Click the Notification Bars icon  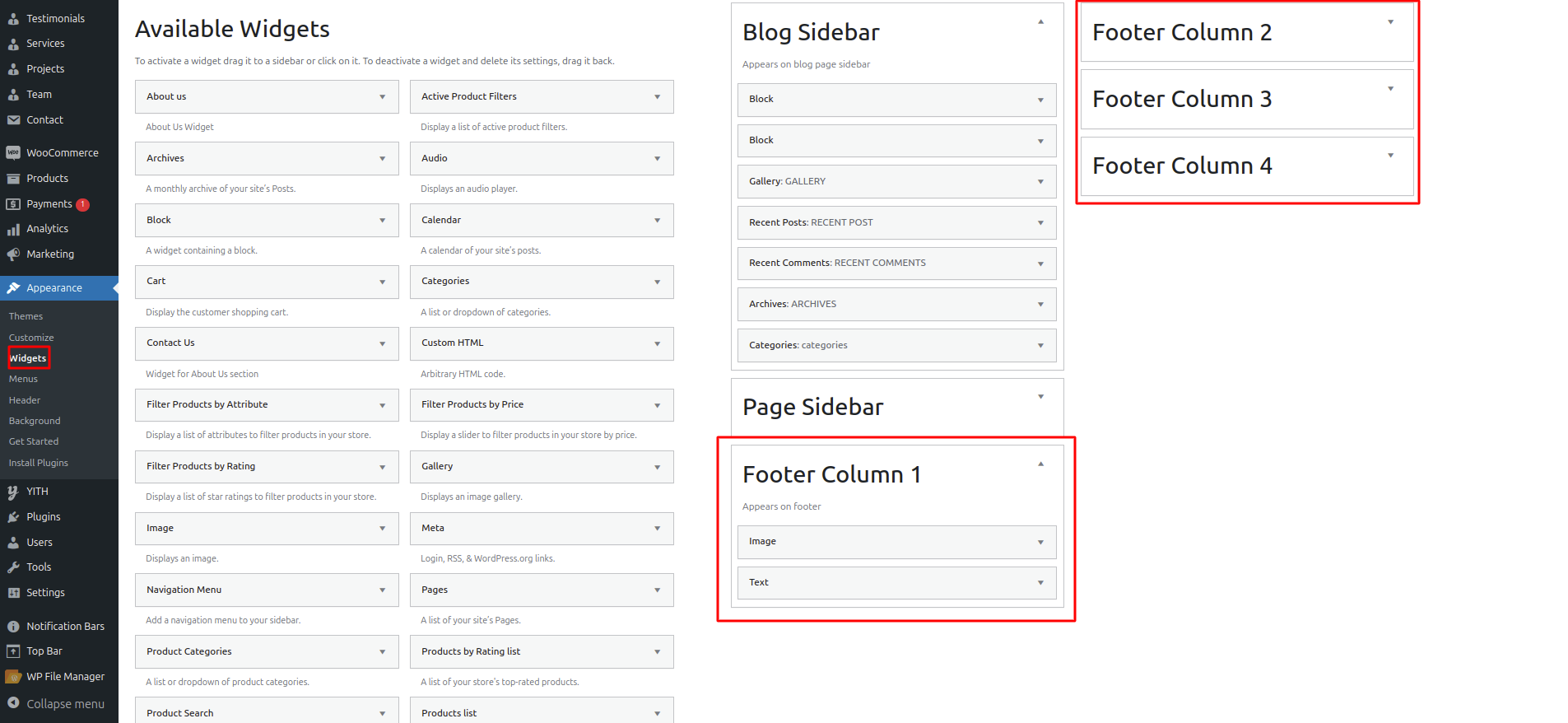tap(14, 626)
